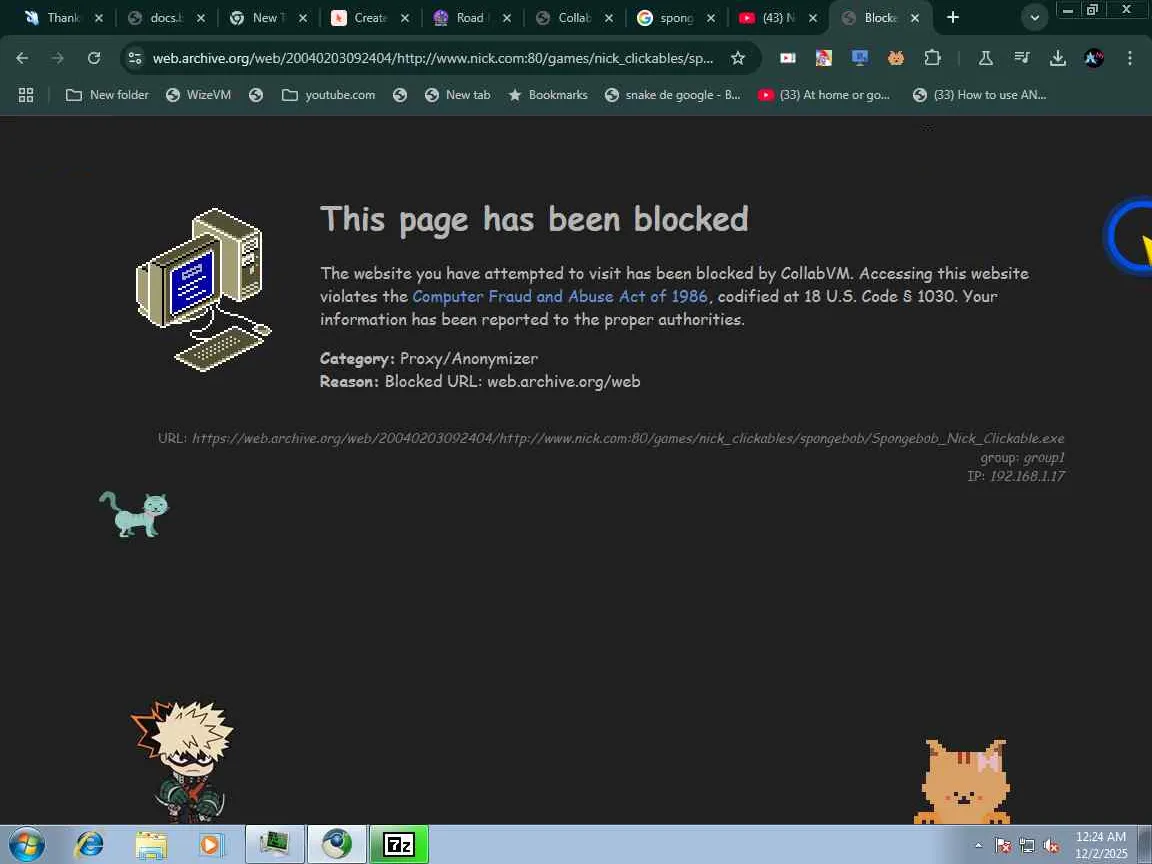
Task: Open the profile avatar menu
Action: click(1094, 58)
